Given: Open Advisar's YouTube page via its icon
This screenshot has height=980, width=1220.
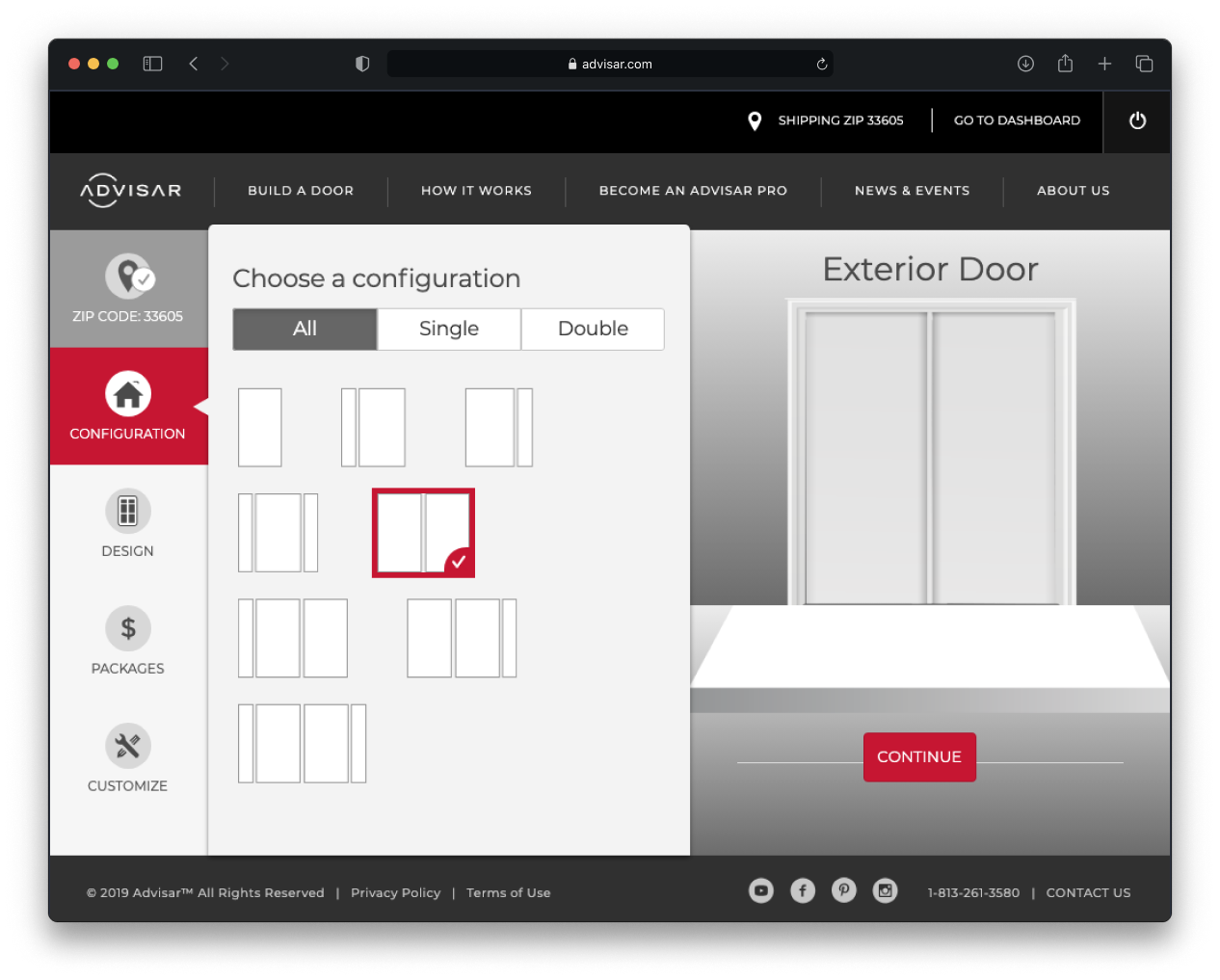Looking at the screenshot, I should tap(760, 890).
